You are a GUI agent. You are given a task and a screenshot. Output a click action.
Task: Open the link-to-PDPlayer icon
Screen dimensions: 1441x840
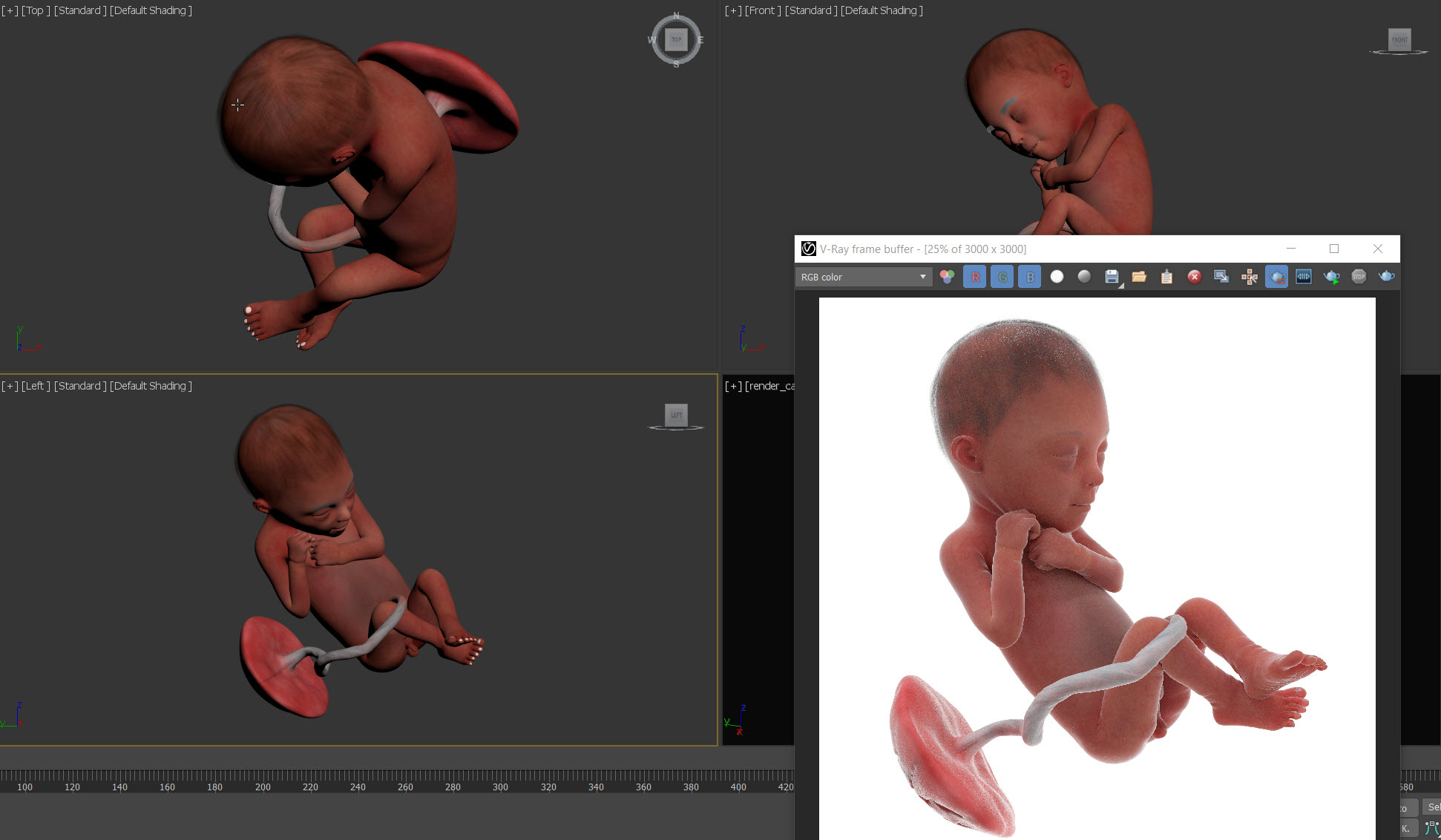tap(1304, 277)
